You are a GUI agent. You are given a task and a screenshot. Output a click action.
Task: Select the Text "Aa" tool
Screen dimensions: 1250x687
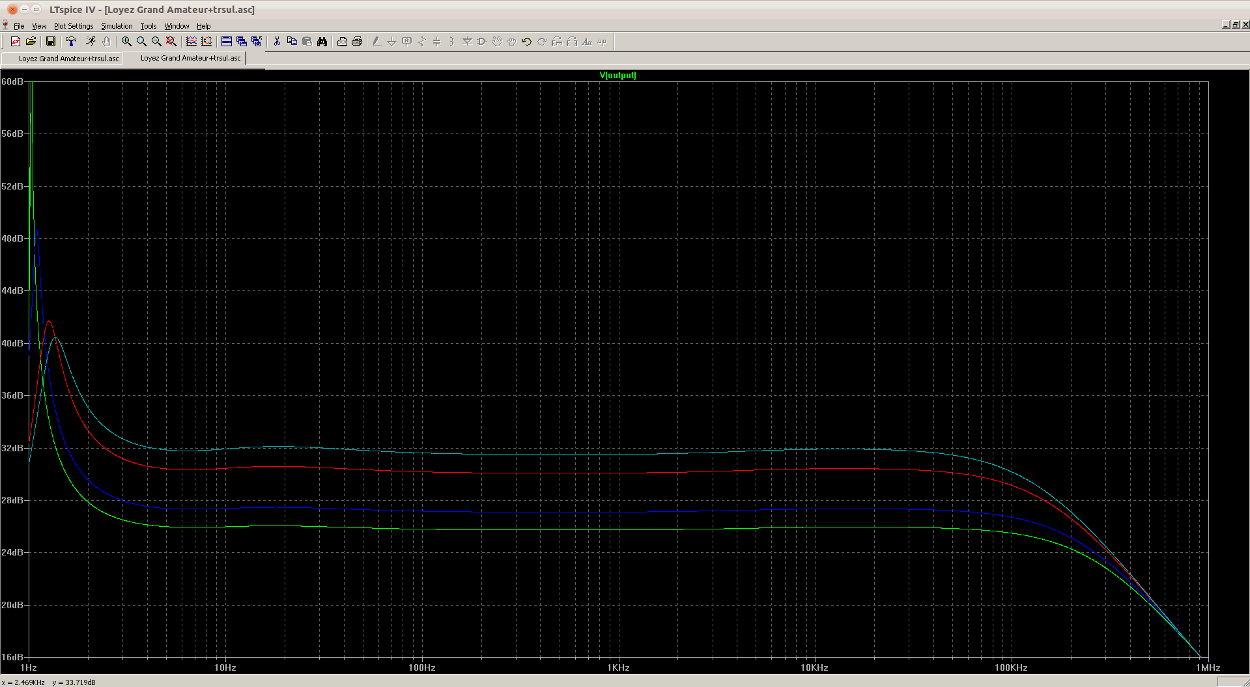[x=587, y=41]
